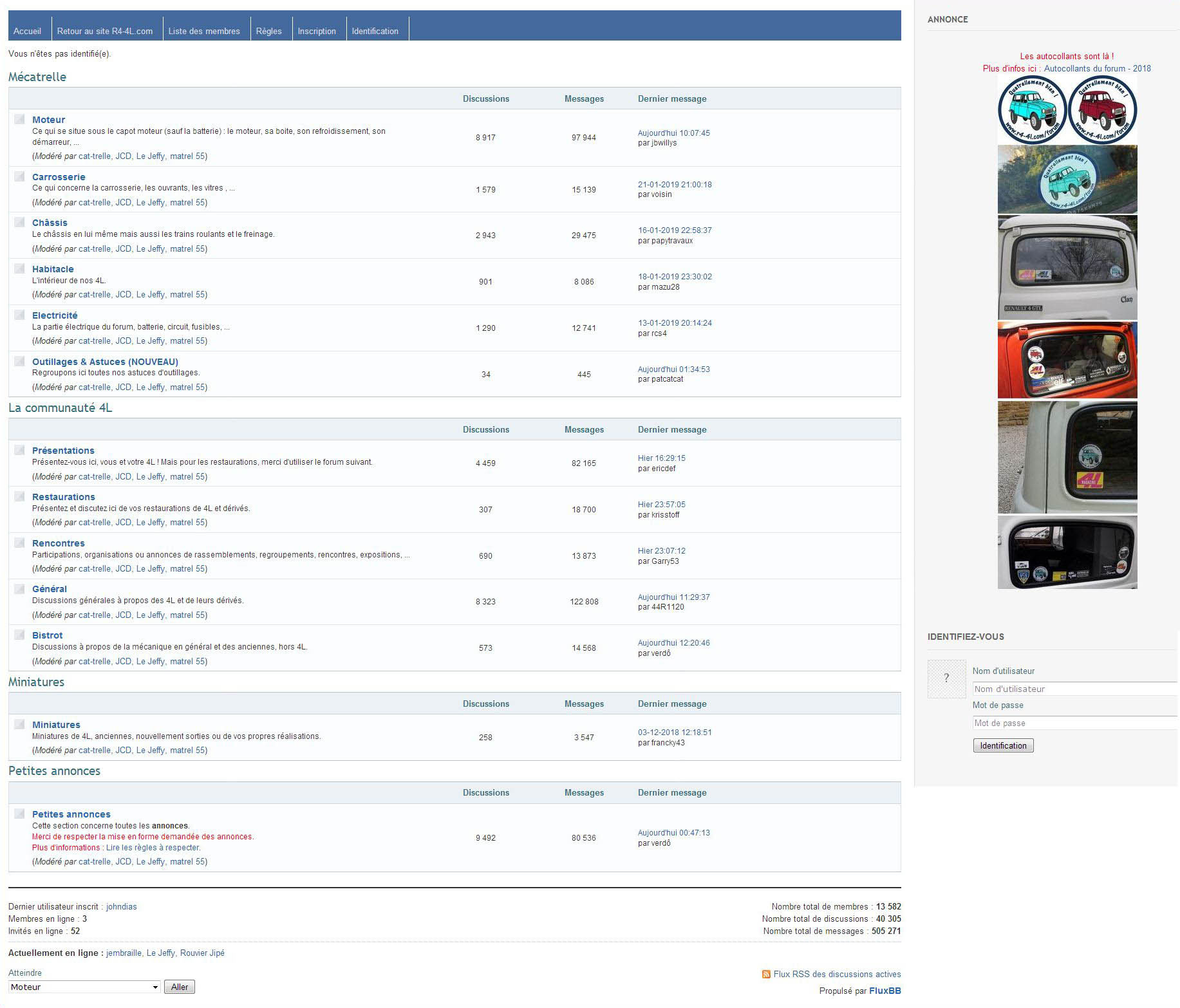Click the Aller button

[180, 987]
